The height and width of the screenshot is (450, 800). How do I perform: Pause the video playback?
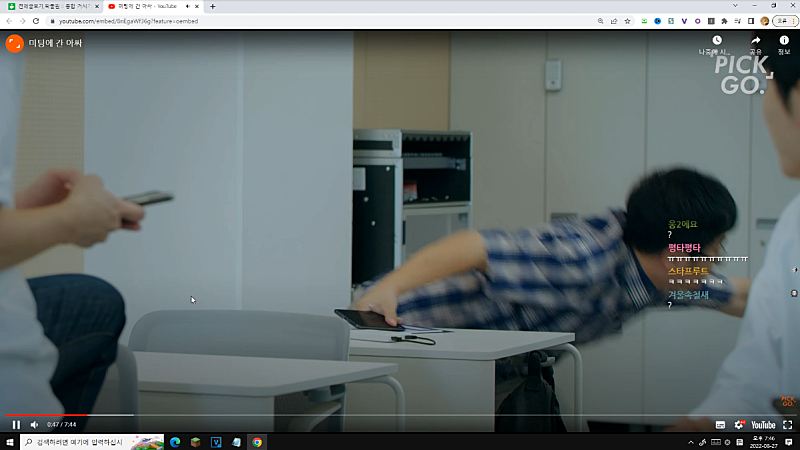tap(16, 424)
